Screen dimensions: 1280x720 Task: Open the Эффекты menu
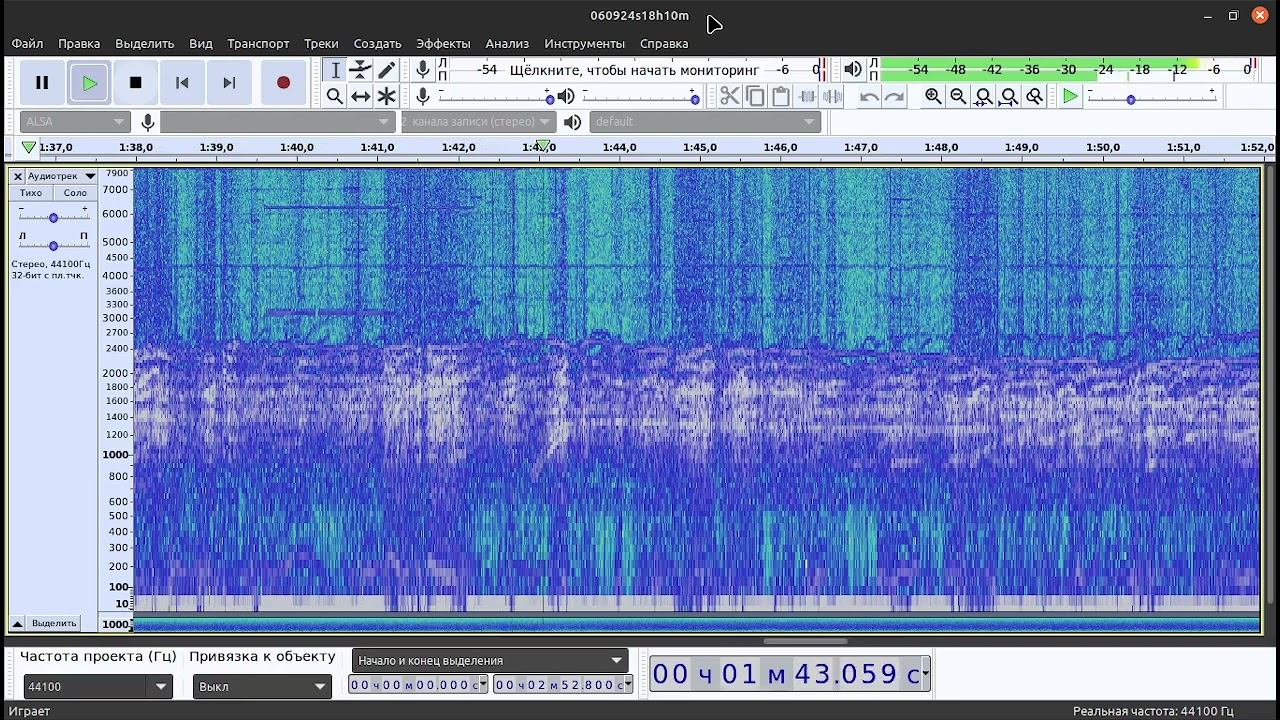point(443,44)
